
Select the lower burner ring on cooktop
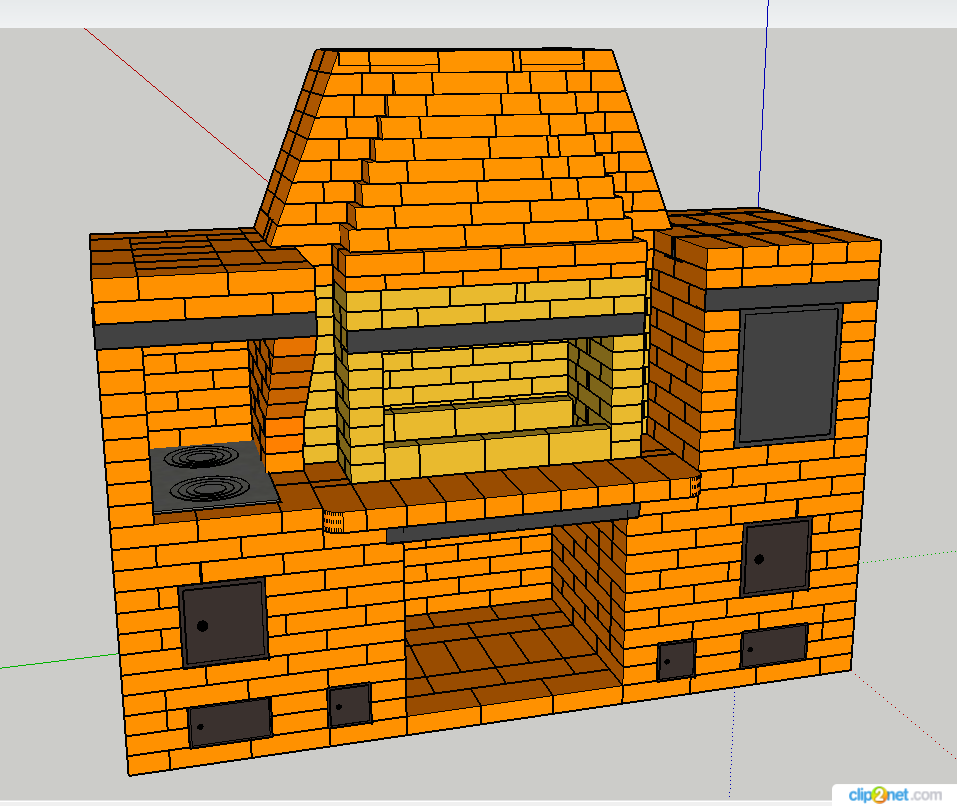[x=210, y=489]
